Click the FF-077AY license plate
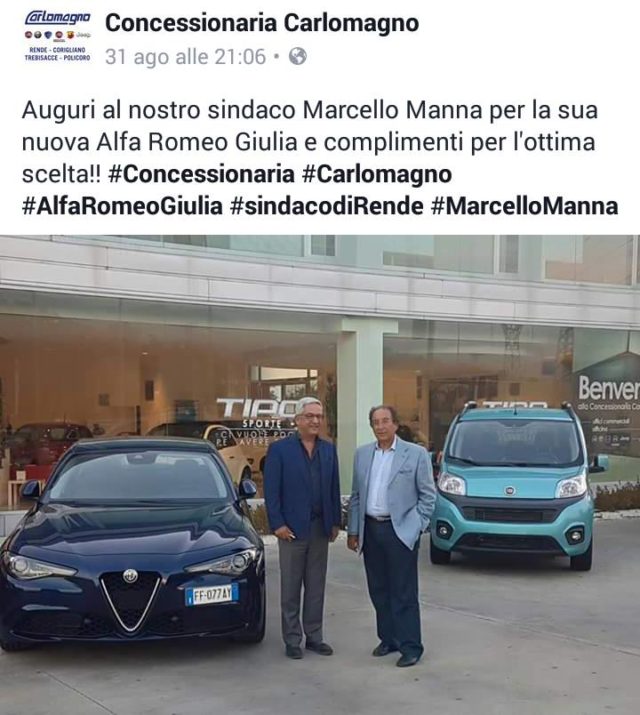 [x=212, y=595]
